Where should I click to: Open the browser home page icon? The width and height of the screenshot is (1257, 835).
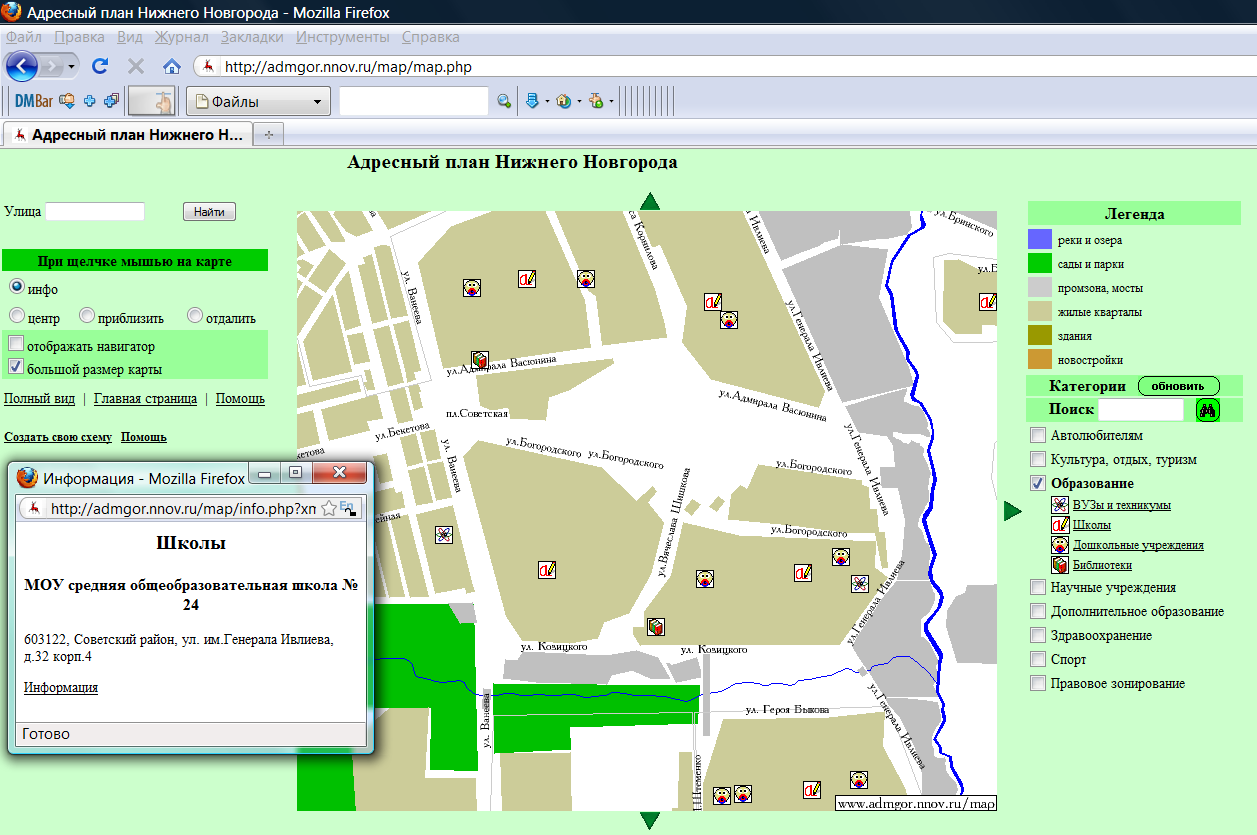pos(172,67)
